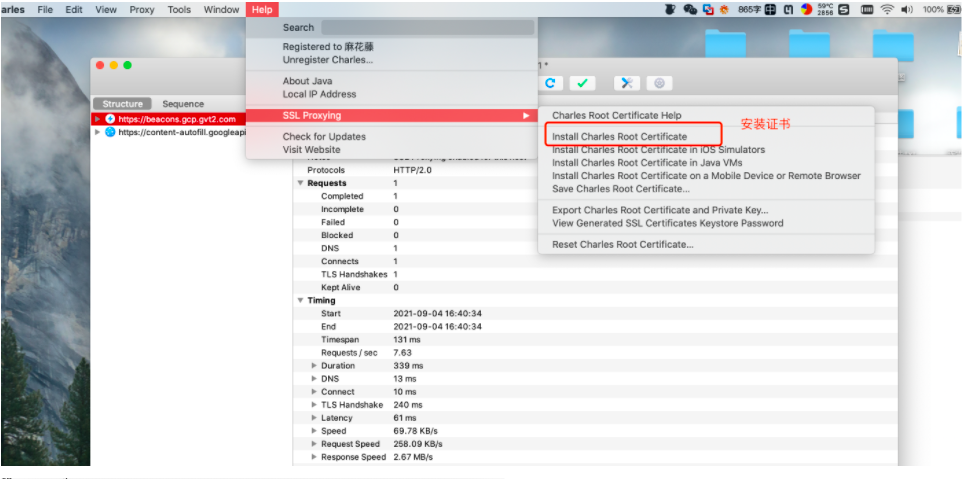The image size is (964, 479).
Task: Click the lightning icon beside beacons.gcp.gvt2.com
Action: click(111, 119)
